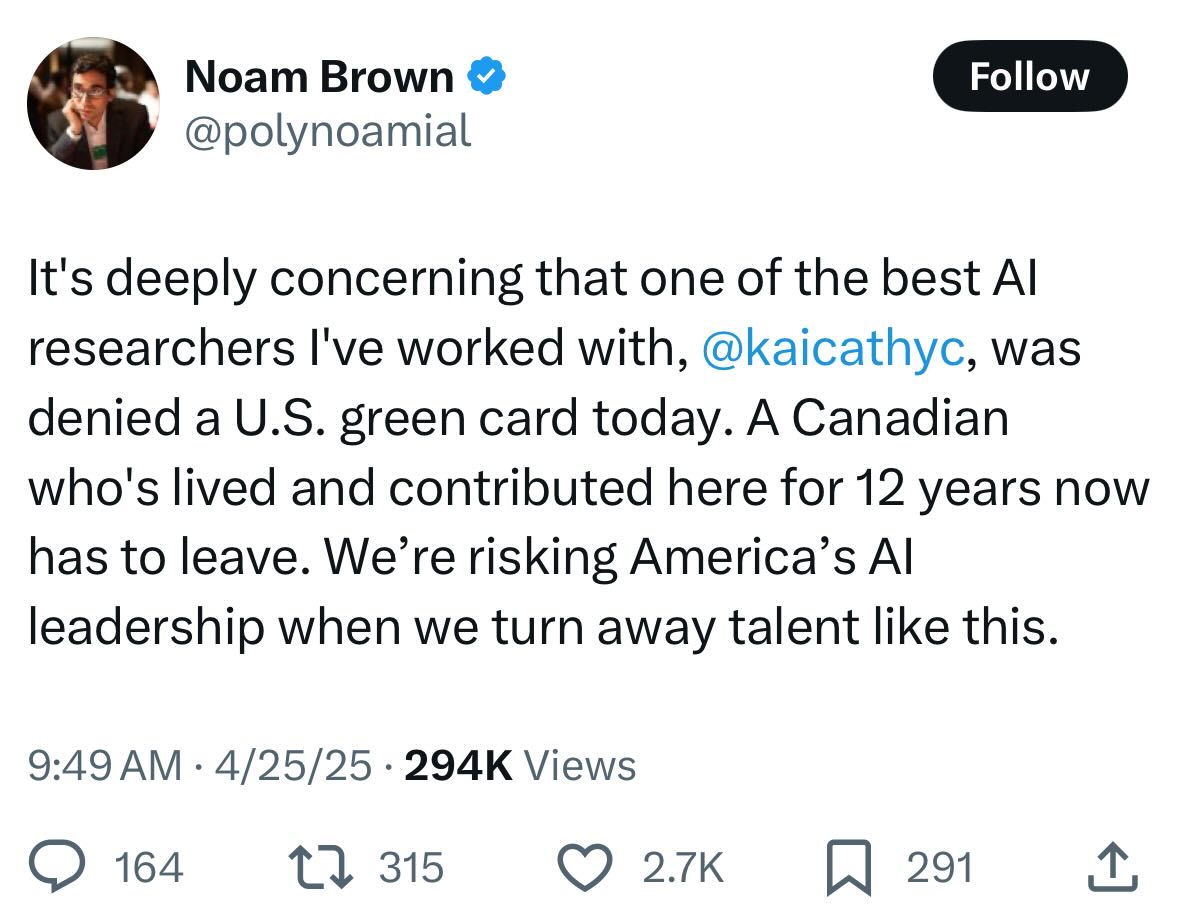The image size is (1179, 914).
Task: Click the blue verified badge
Action: [486, 76]
